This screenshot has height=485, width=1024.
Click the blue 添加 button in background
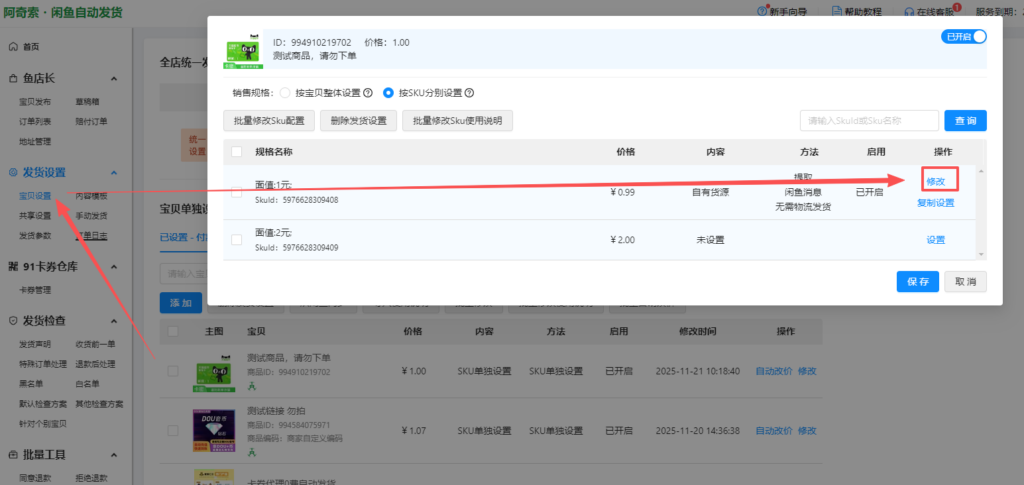coord(181,303)
